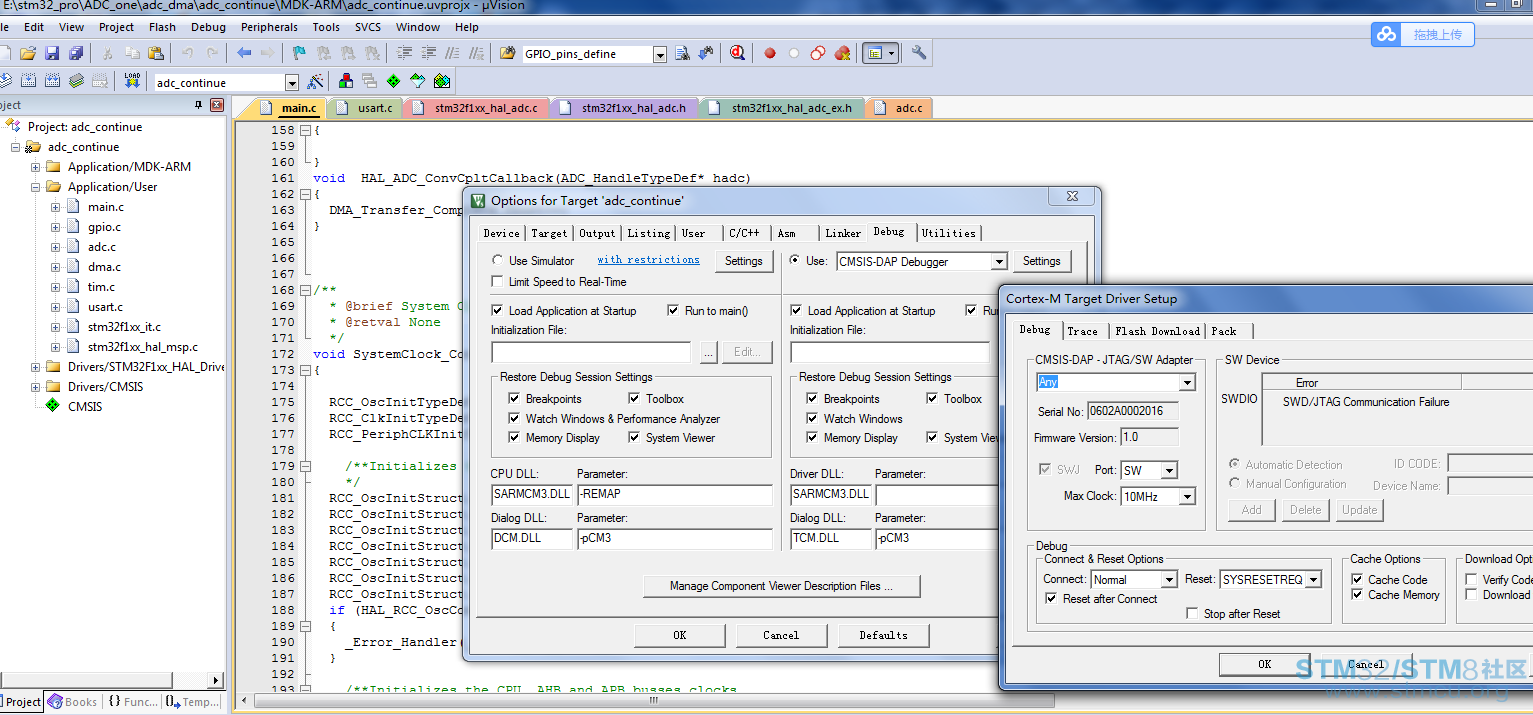Open the Flash menu

point(162,27)
